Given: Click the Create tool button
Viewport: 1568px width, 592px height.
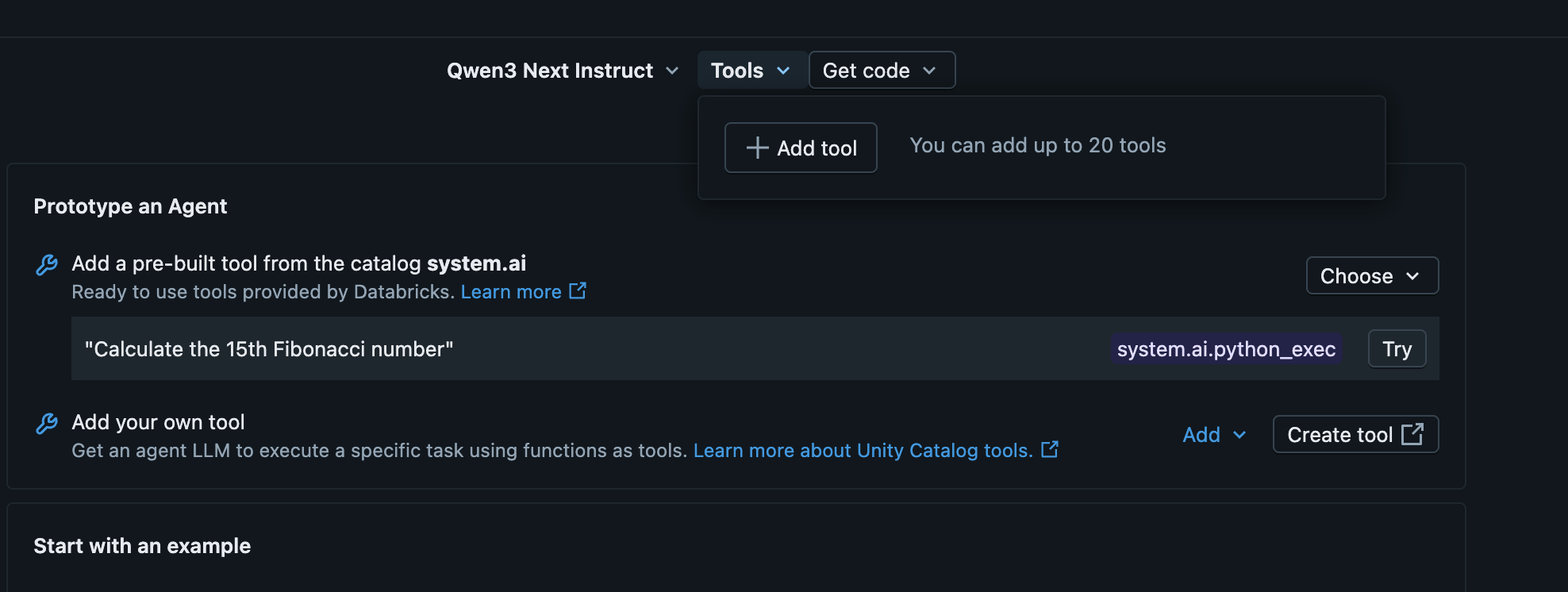Looking at the screenshot, I should click(x=1355, y=435).
